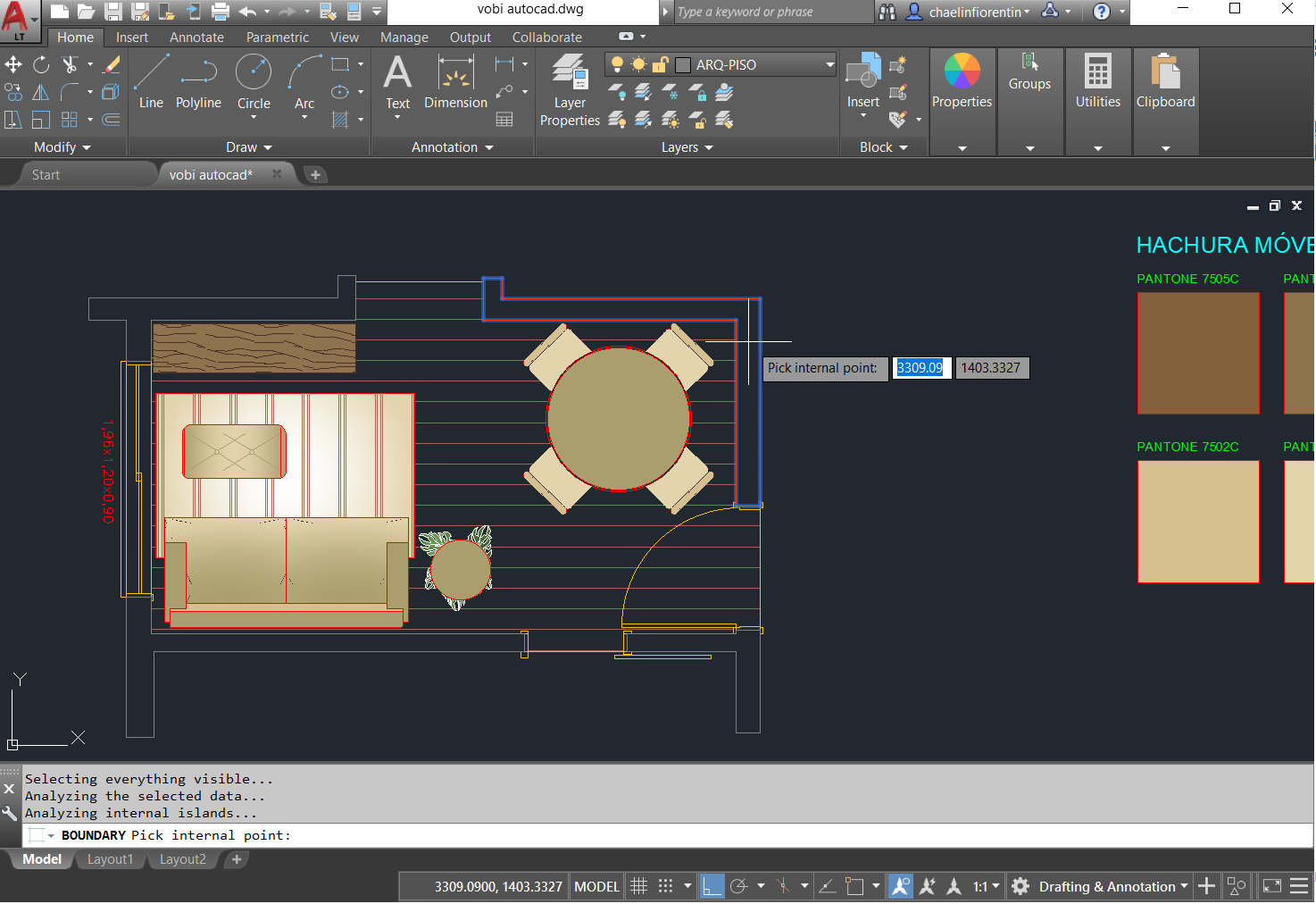1316x904 pixels.
Task: Toggle snap mode in status bar
Action: click(665, 886)
